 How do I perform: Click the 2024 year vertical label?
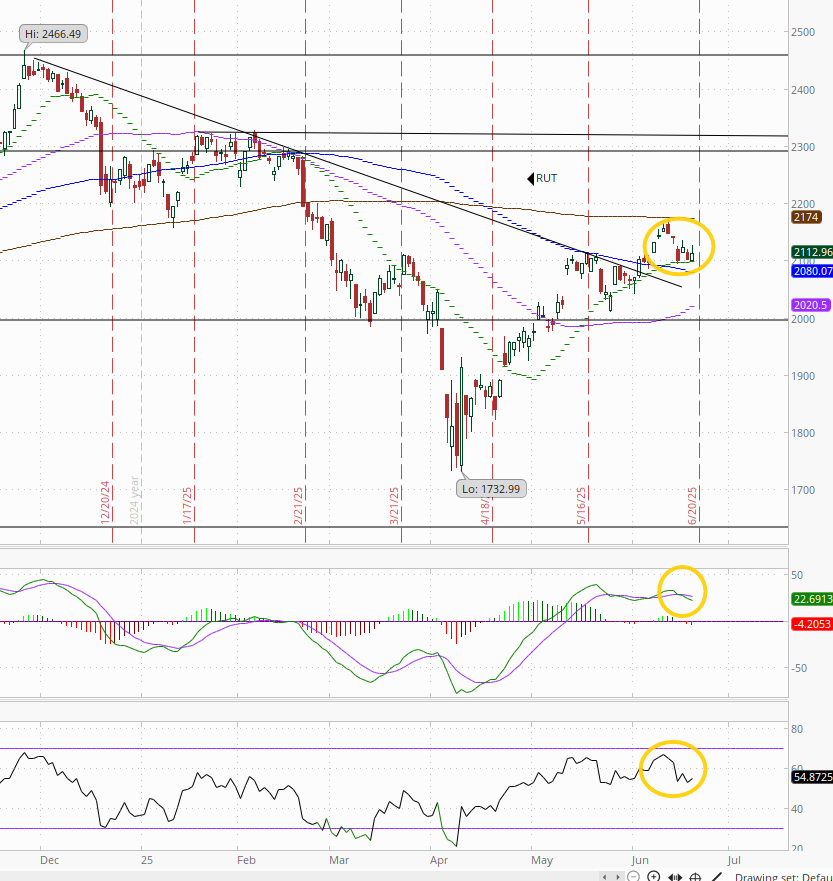[x=134, y=501]
